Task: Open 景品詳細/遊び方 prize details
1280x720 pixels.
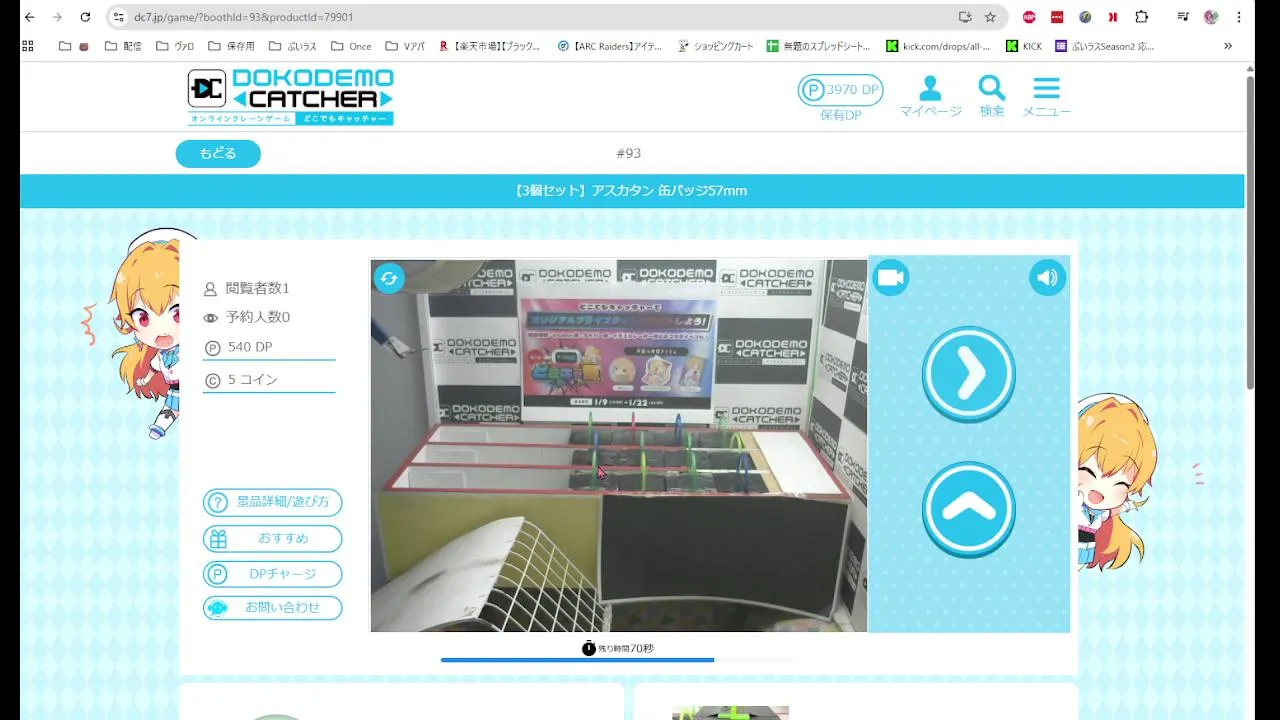Action: (x=272, y=502)
